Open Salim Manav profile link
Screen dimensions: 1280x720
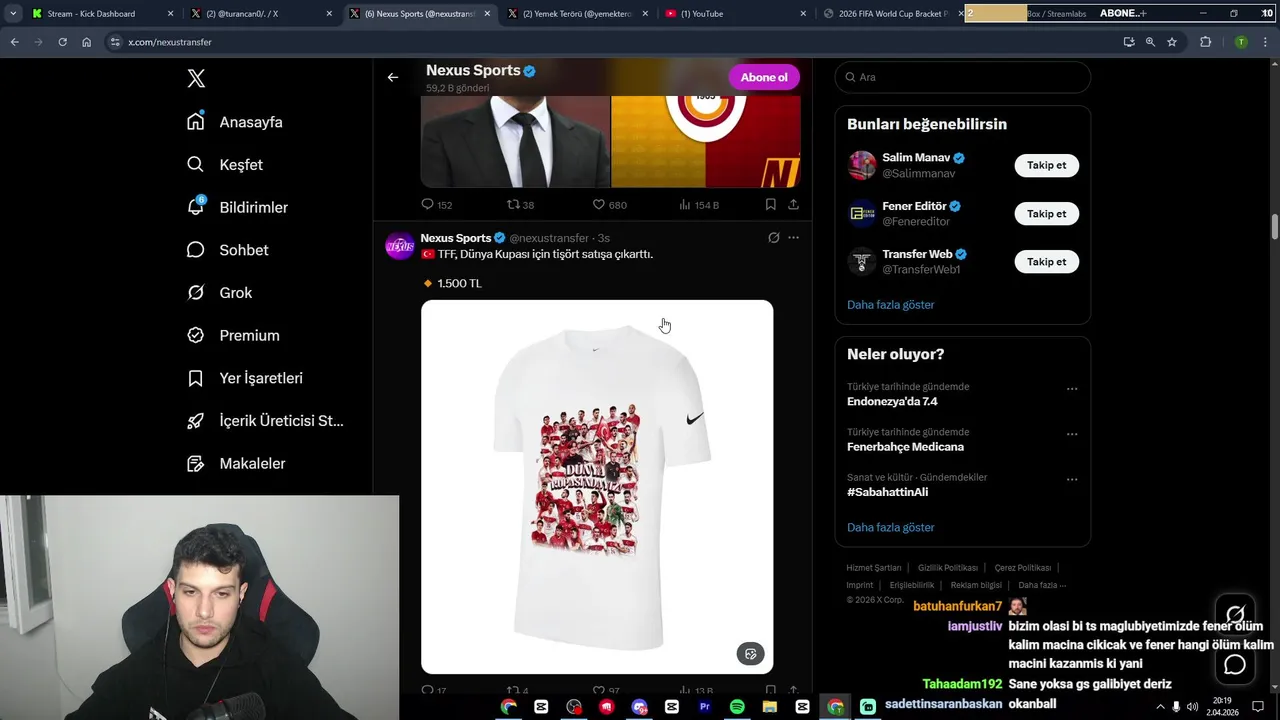[917, 158]
